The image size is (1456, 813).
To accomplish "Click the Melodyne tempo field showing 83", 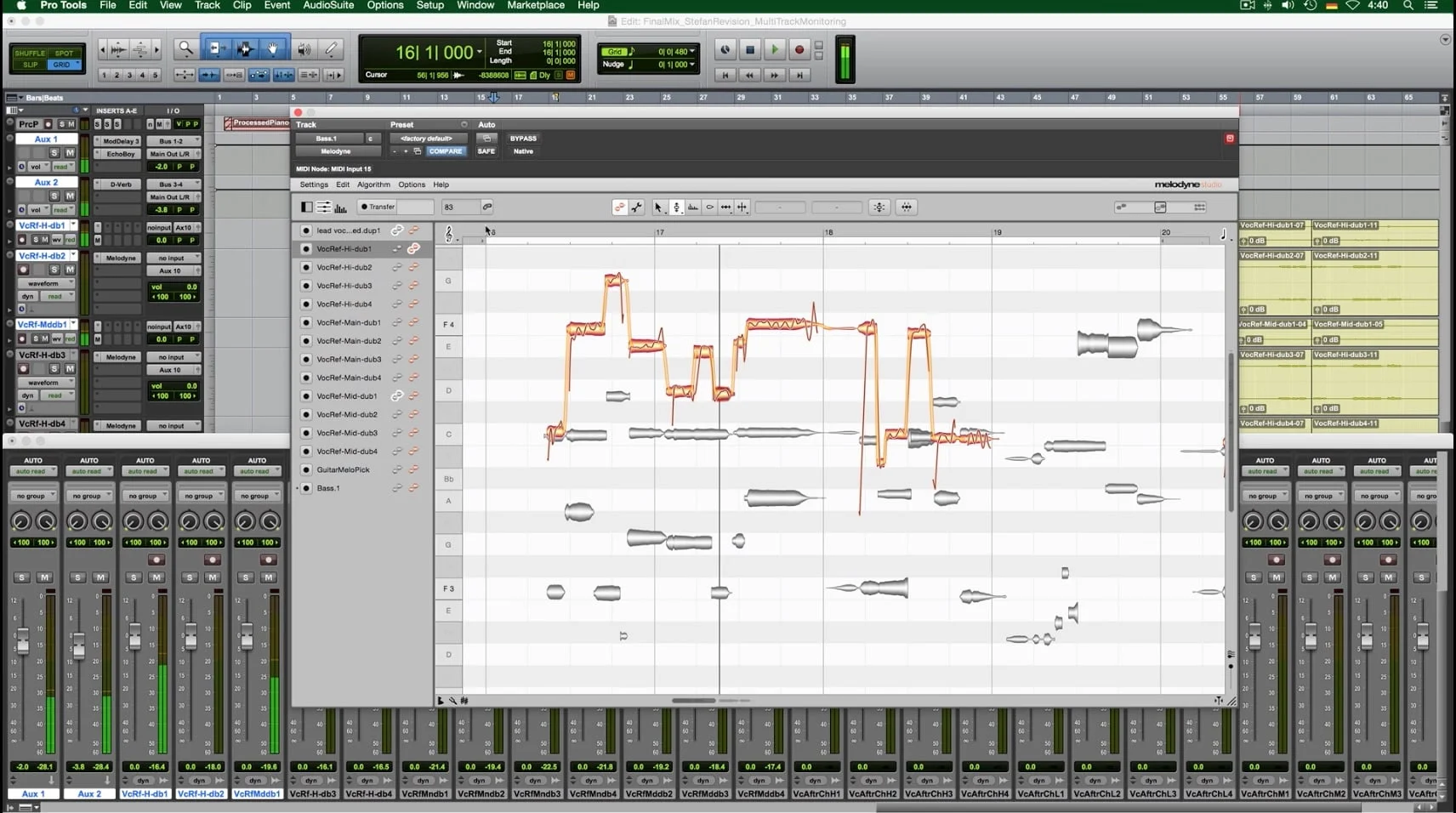I will (459, 207).
